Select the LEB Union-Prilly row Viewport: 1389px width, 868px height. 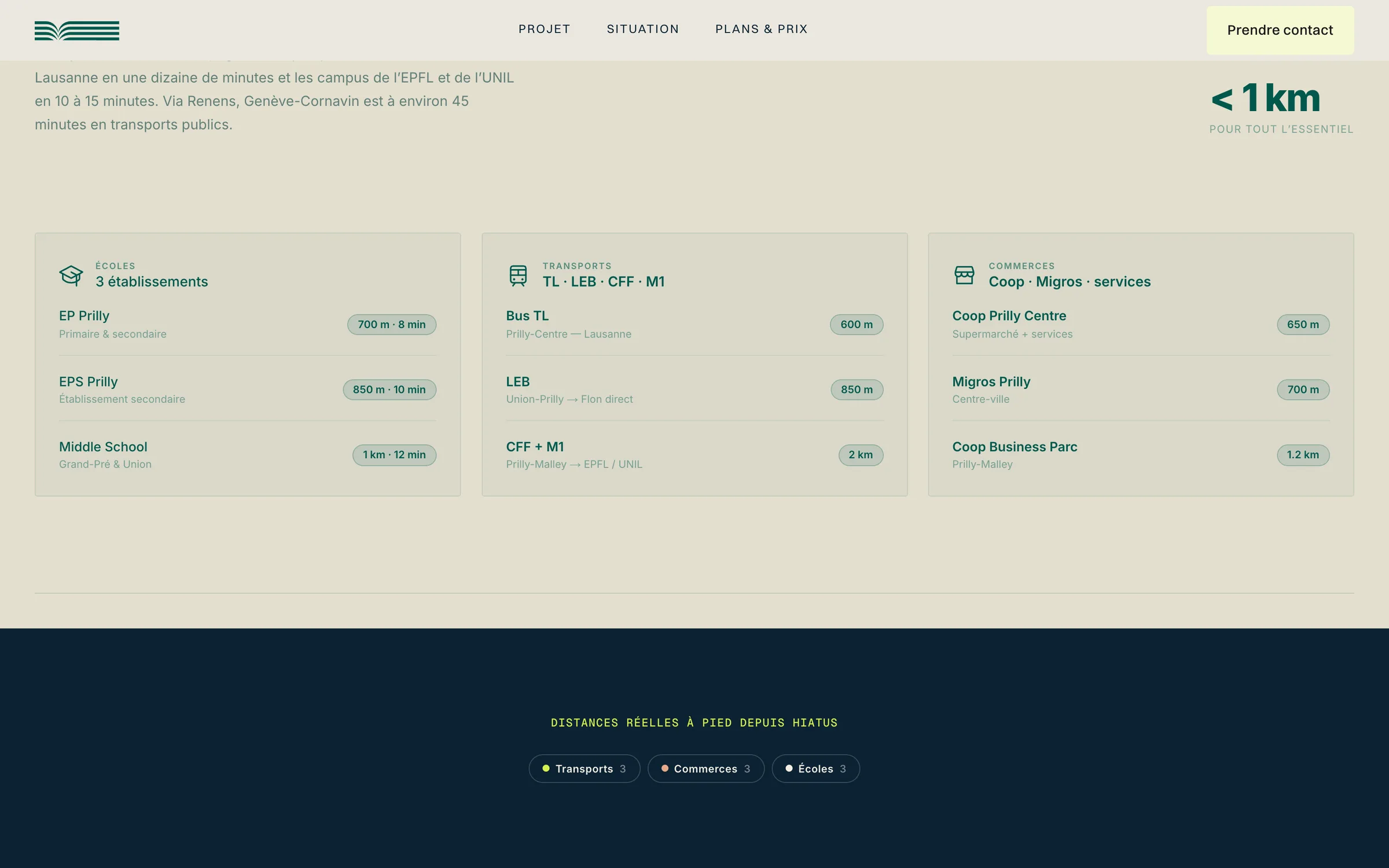pos(694,389)
